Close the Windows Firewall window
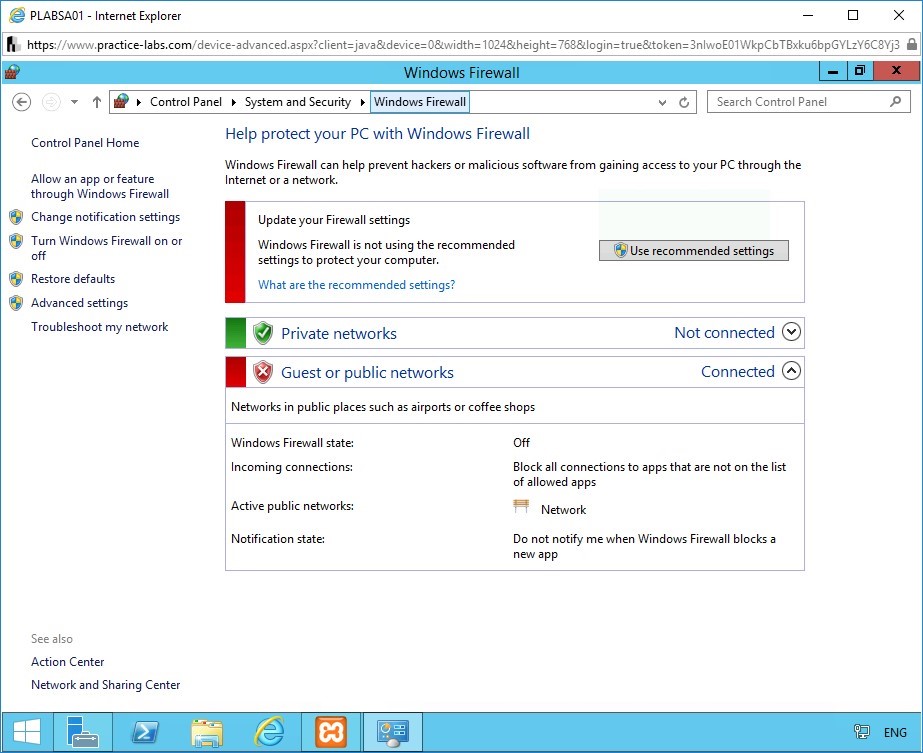 tap(897, 72)
